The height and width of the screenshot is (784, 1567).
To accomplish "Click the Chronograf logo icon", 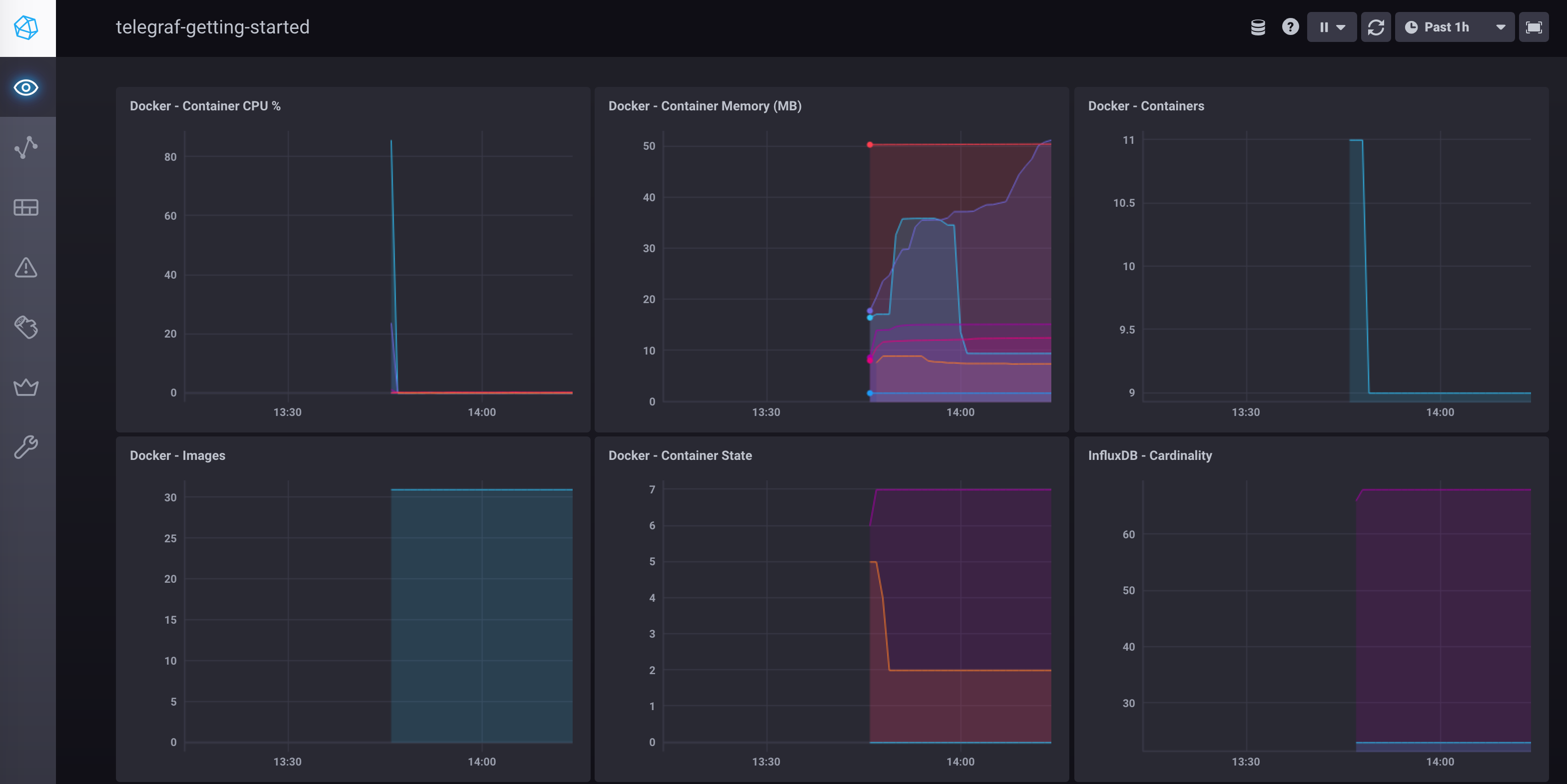I will click(x=26, y=28).
